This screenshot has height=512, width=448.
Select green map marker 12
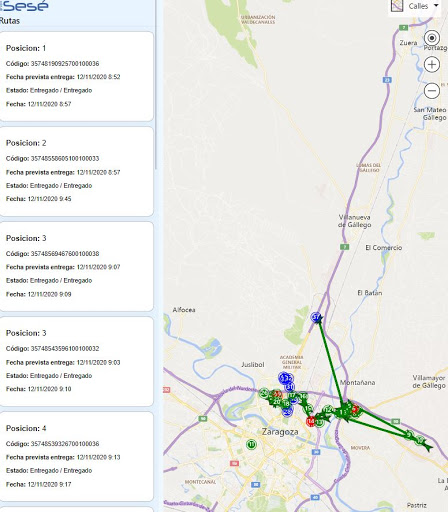(328, 410)
